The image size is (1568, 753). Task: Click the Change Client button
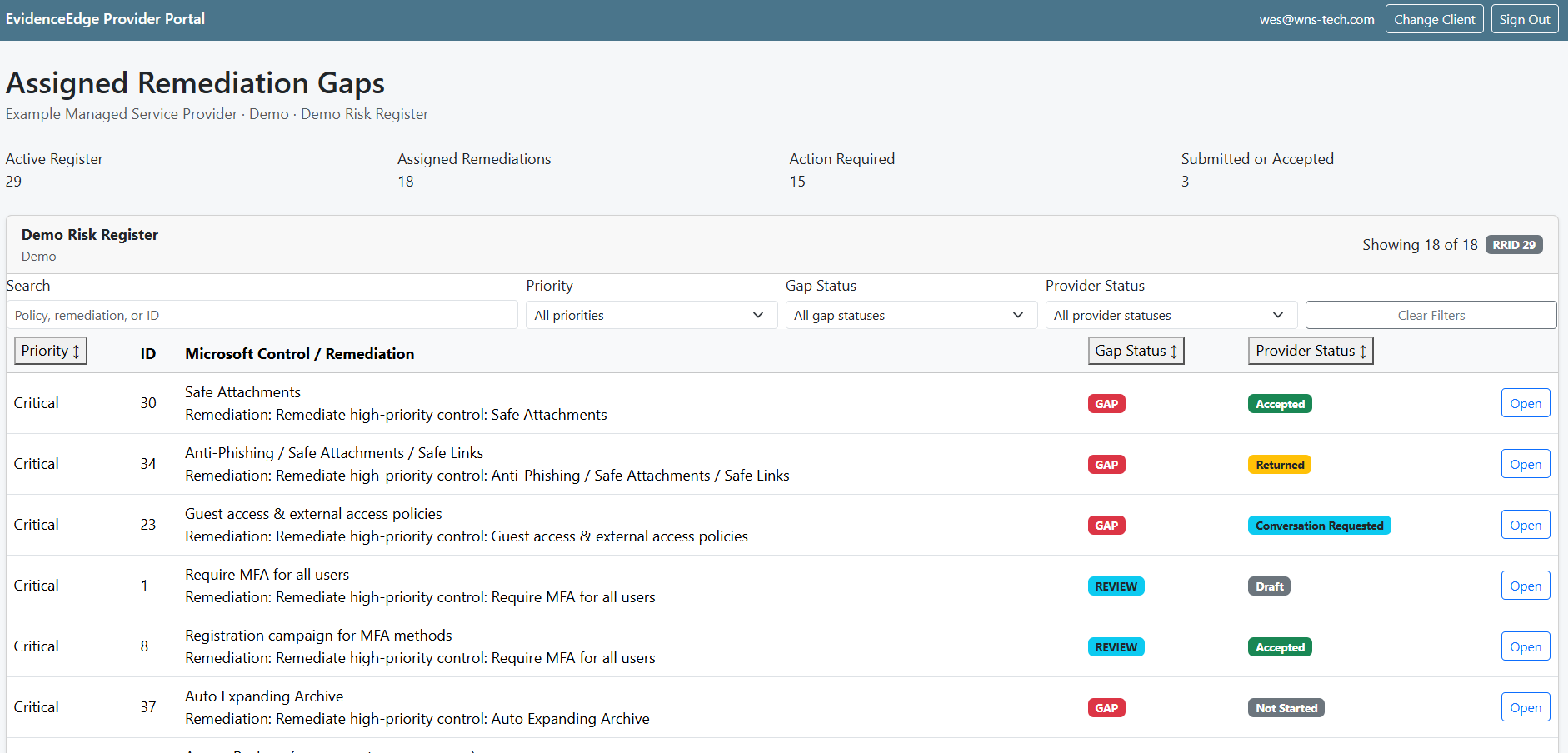(x=1434, y=19)
